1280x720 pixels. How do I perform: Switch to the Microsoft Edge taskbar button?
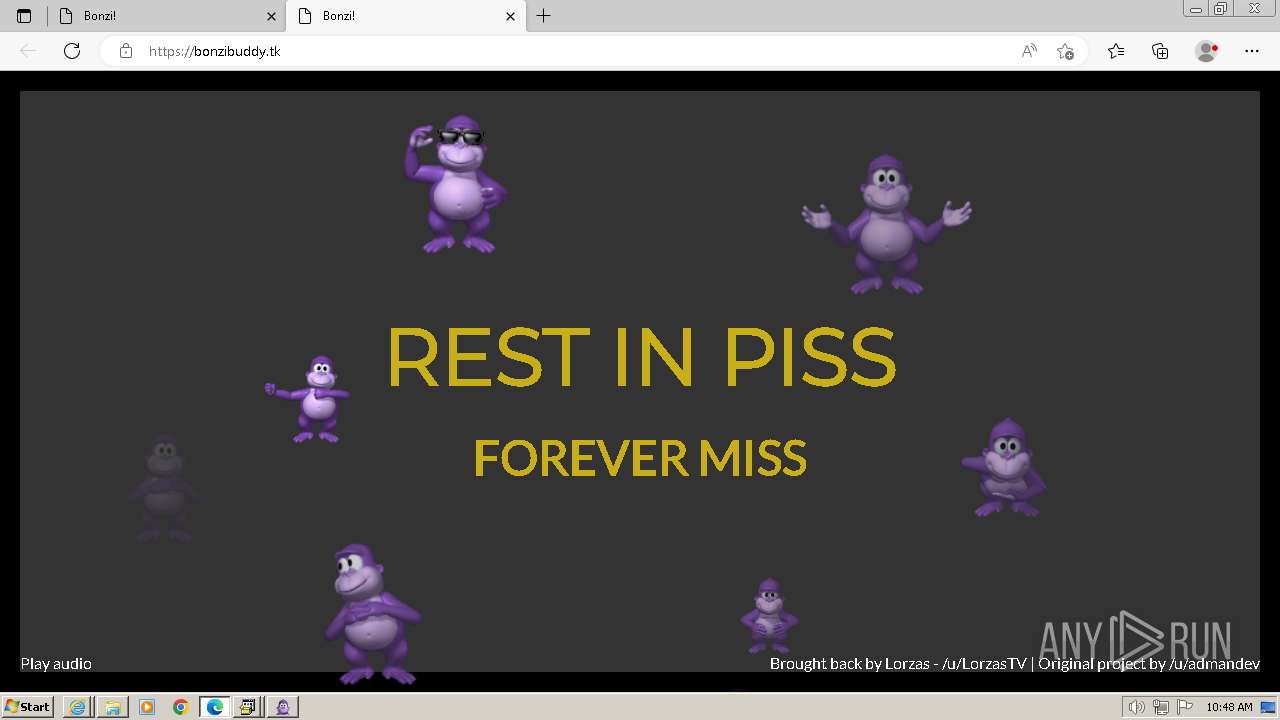point(215,707)
